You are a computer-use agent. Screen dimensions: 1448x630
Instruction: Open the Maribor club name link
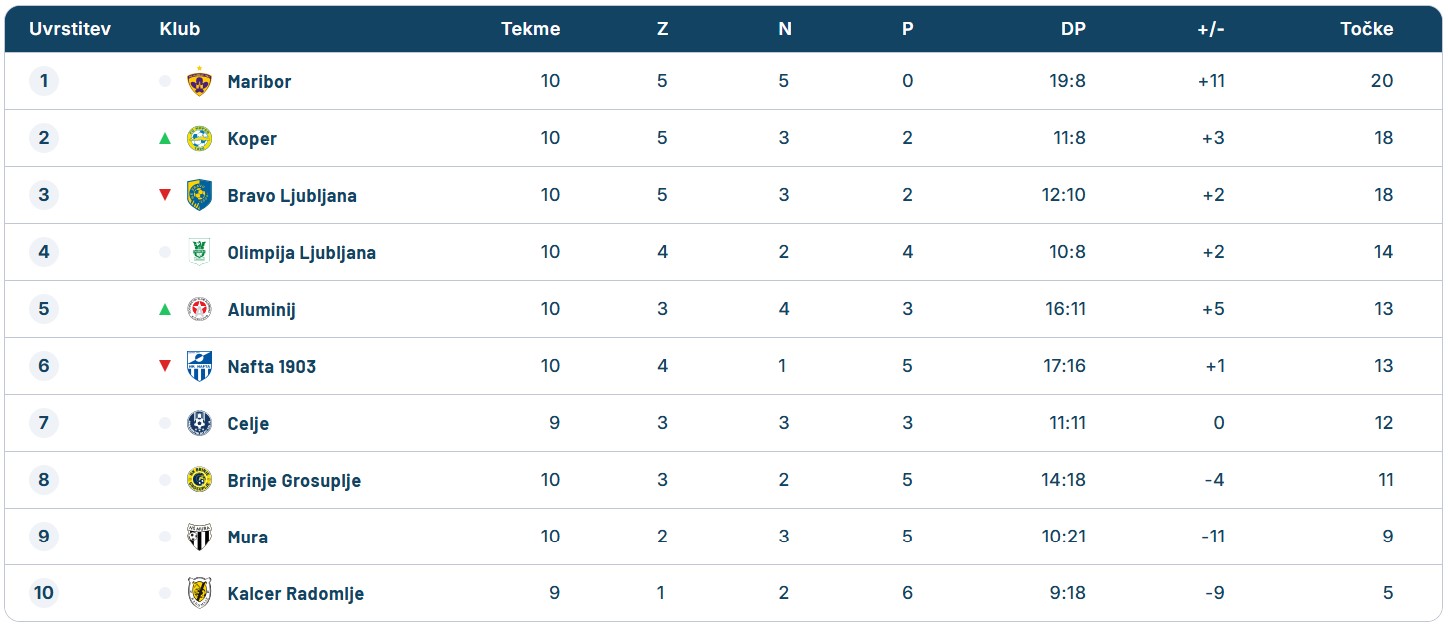point(259,82)
